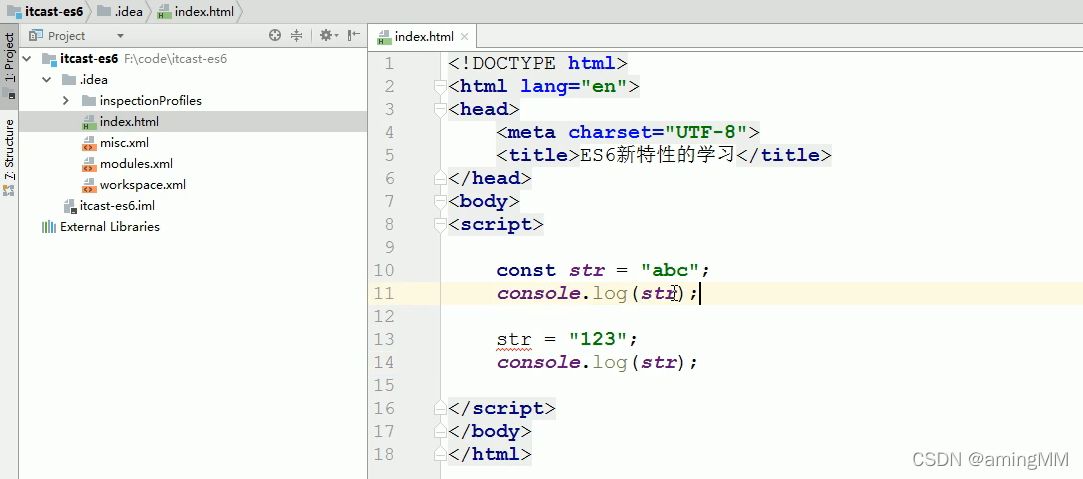
Task: Click the itcast-es6 module folder icon in tree
Action: point(49,59)
